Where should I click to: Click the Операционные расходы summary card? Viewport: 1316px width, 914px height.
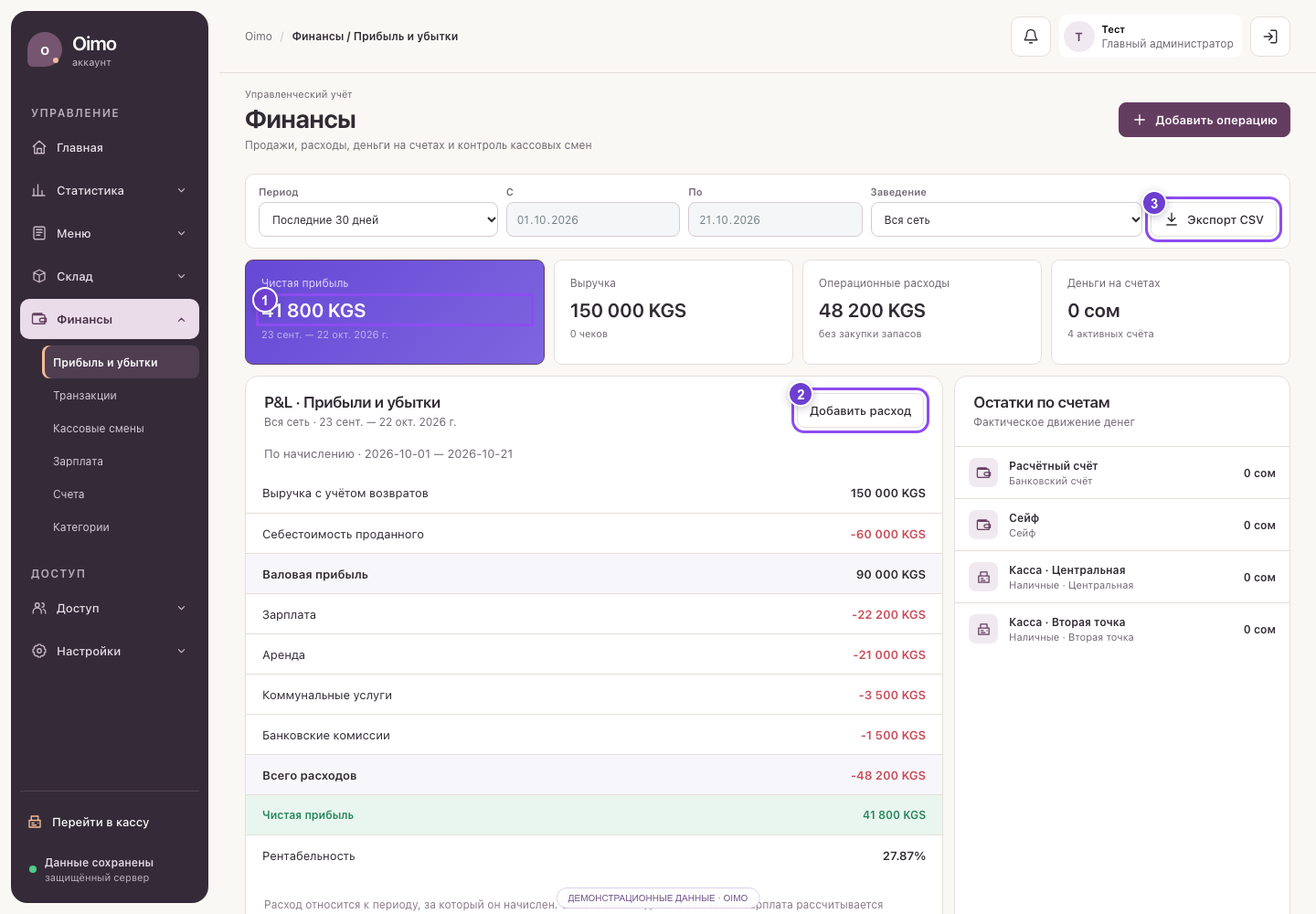[922, 312]
